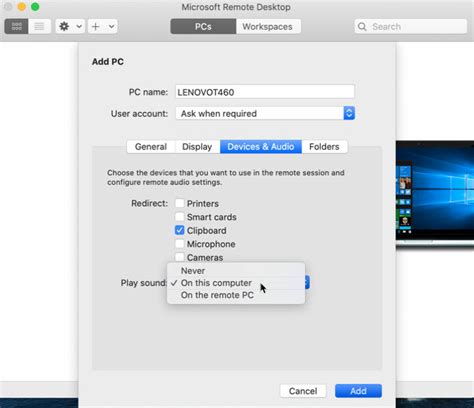Enable Smart cards redirection checkbox
474x408 pixels.
point(180,217)
